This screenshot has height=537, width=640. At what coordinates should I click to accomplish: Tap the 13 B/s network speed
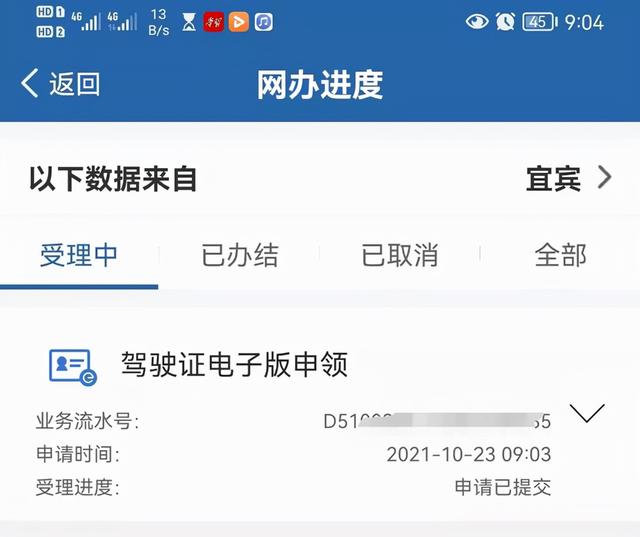(159, 22)
